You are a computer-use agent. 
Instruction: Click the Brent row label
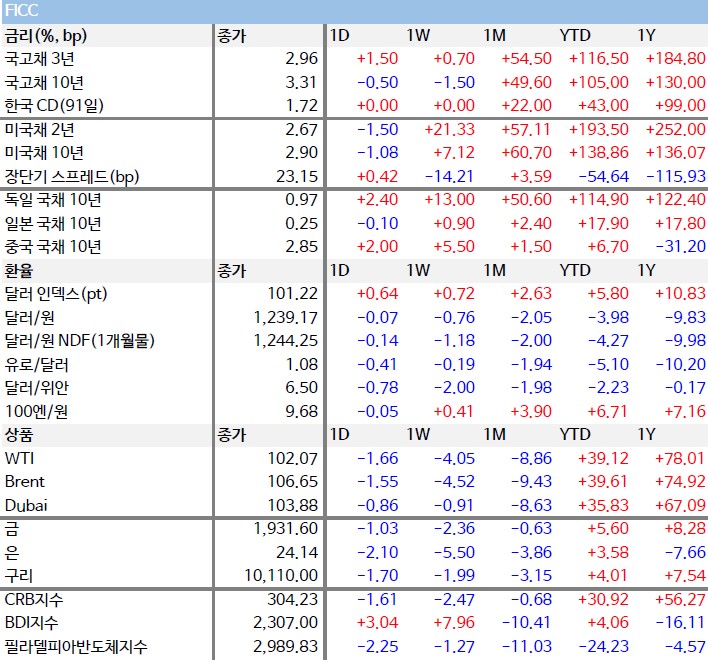click(25, 481)
